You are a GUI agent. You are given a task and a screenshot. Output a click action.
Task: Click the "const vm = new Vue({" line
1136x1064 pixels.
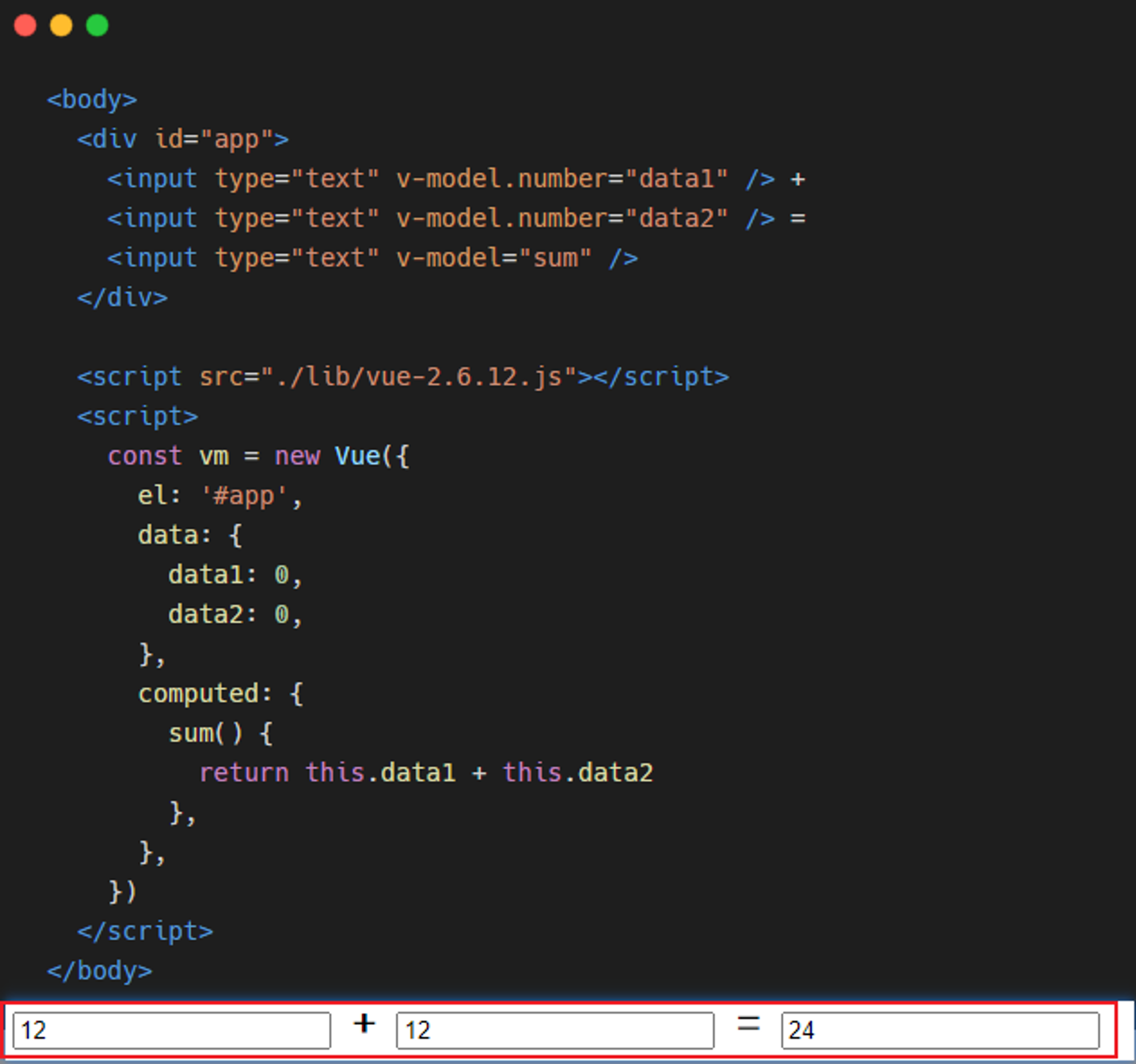click(259, 456)
